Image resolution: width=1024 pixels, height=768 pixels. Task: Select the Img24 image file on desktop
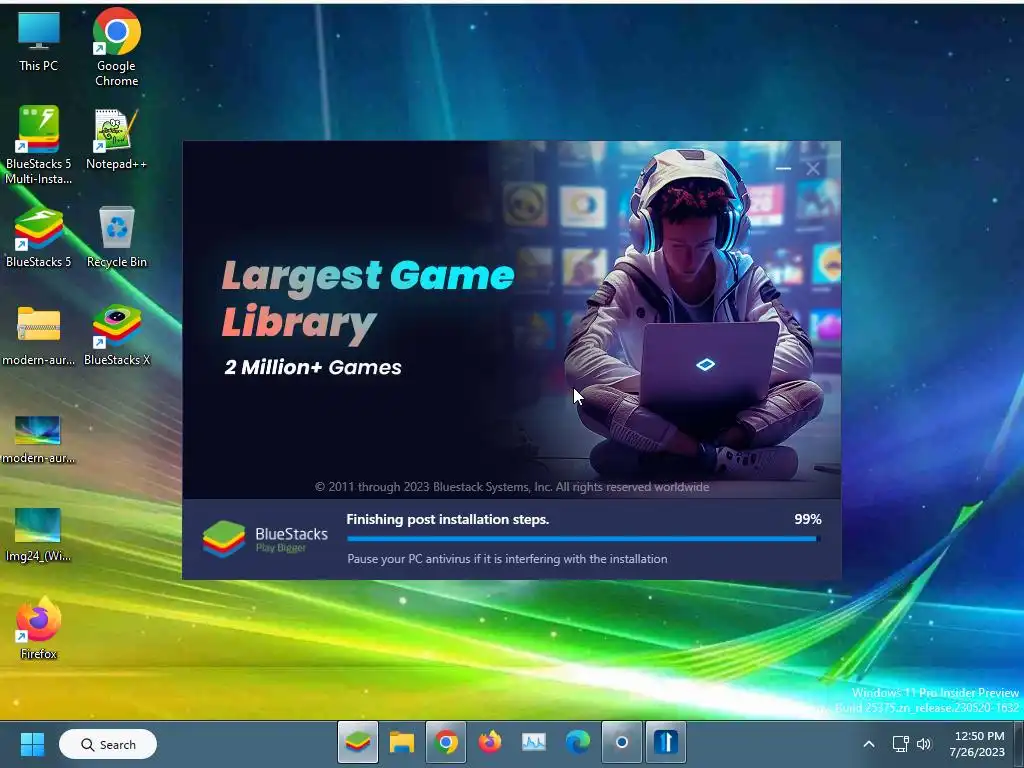(x=38, y=534)
